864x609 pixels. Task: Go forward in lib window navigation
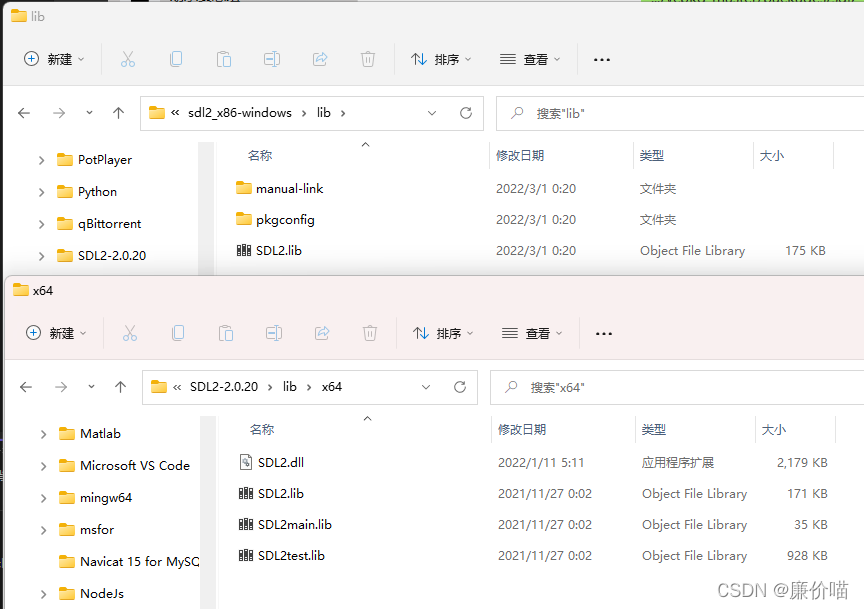click(x=59, y=113)
